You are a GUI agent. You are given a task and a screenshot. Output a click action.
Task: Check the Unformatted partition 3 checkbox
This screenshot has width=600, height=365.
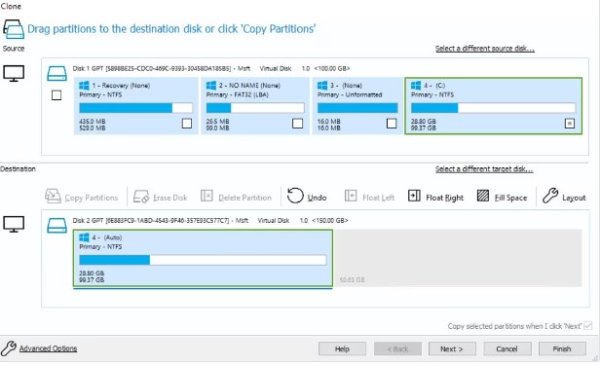tap(391, 123)
